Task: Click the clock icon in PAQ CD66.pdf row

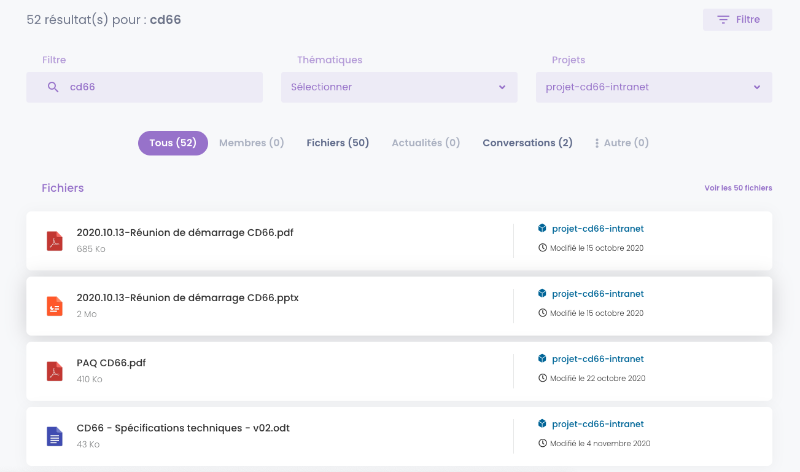Action: point(542,378)
